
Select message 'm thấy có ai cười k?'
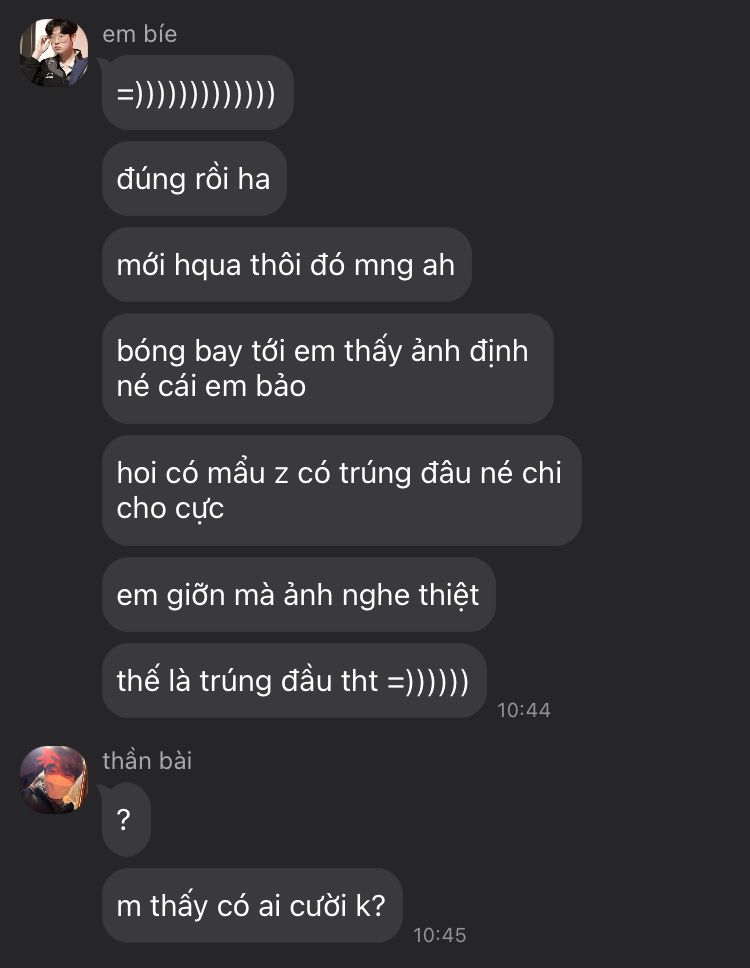tap(252, 906)
